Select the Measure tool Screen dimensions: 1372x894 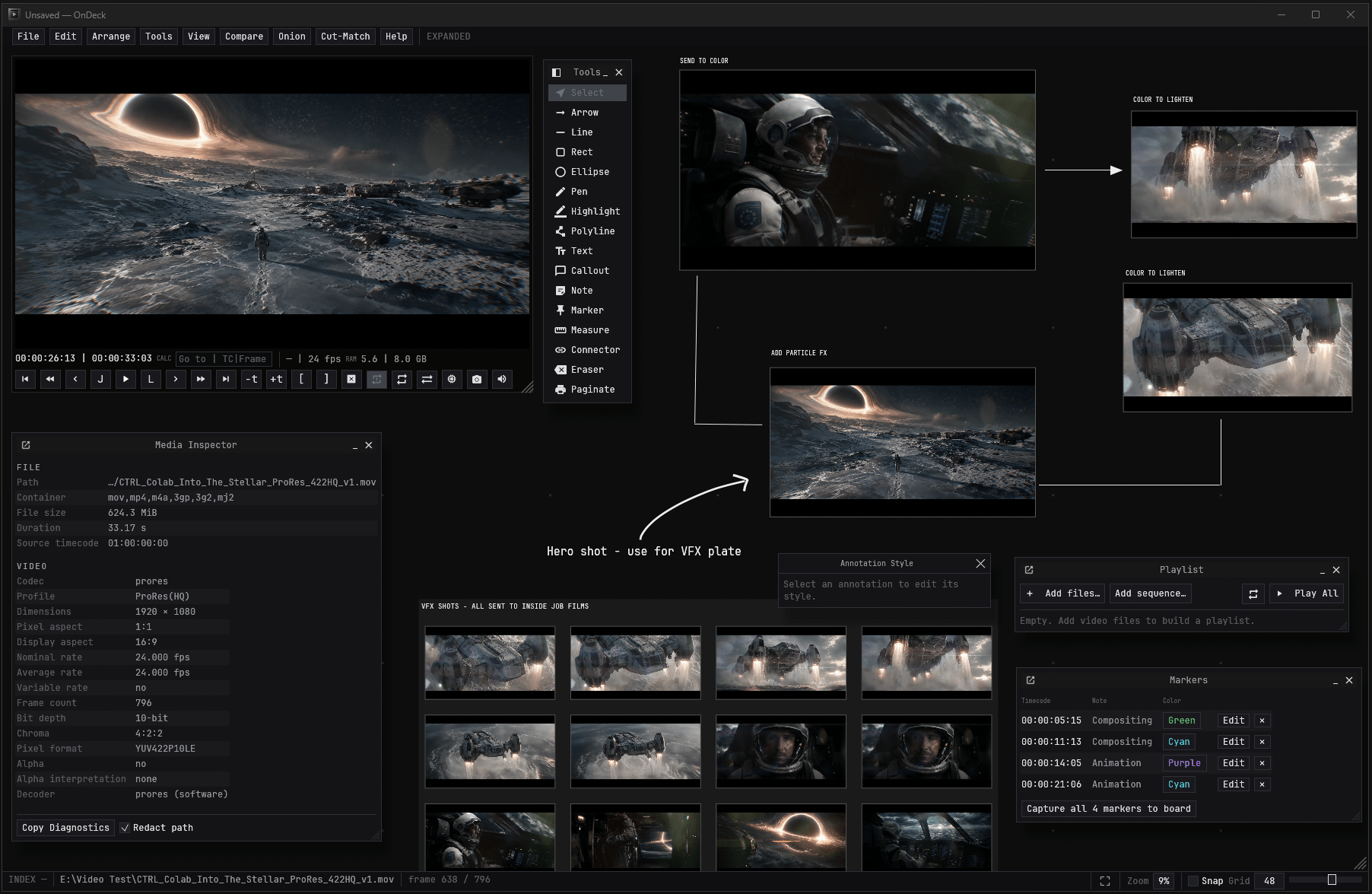[x=587, y=330]
